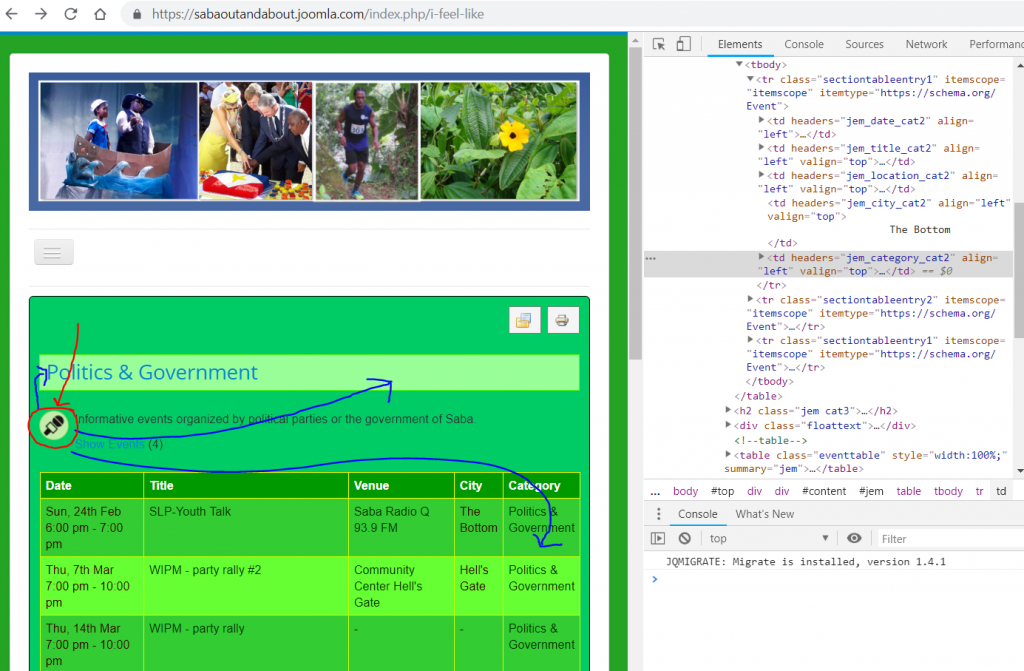Screen dimensions: 1024x671
Task: Select tbody in the breadcrumb trail
Action: (x=948, y=491)
